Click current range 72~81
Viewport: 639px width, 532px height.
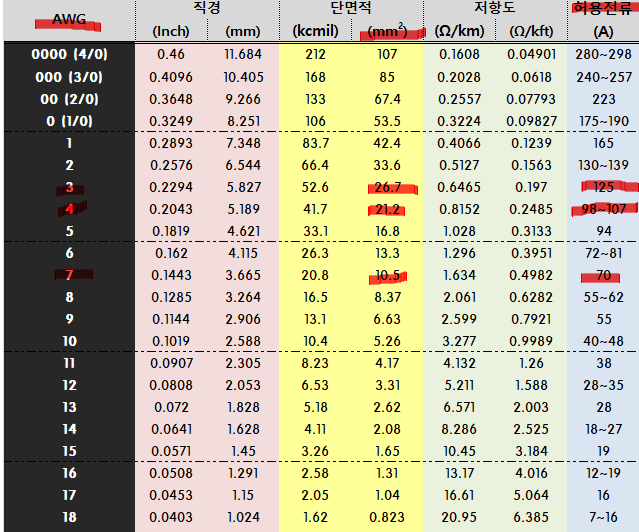coord(604,253)
